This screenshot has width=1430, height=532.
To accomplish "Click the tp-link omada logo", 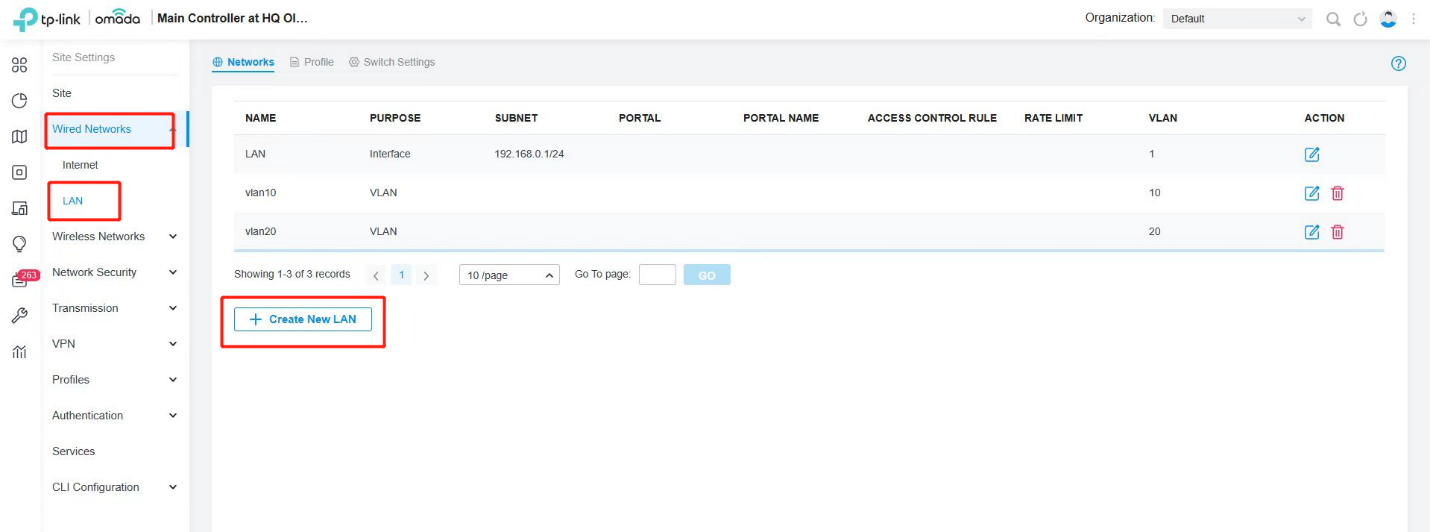I will (76, 19).
